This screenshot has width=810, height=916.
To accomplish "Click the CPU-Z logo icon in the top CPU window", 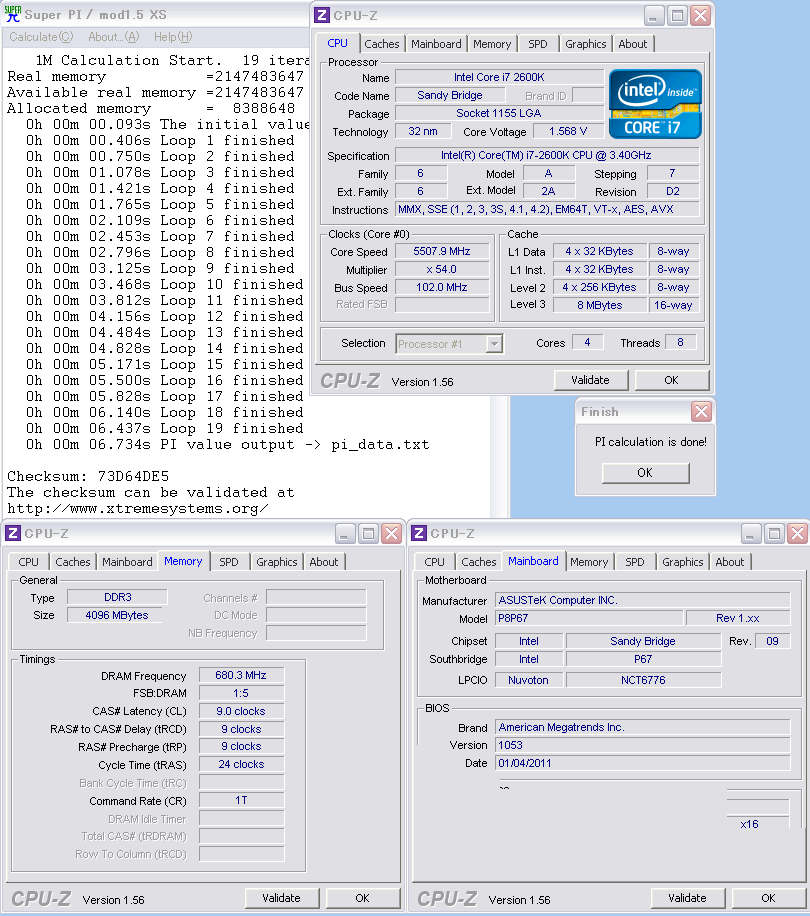I will 322,15.
